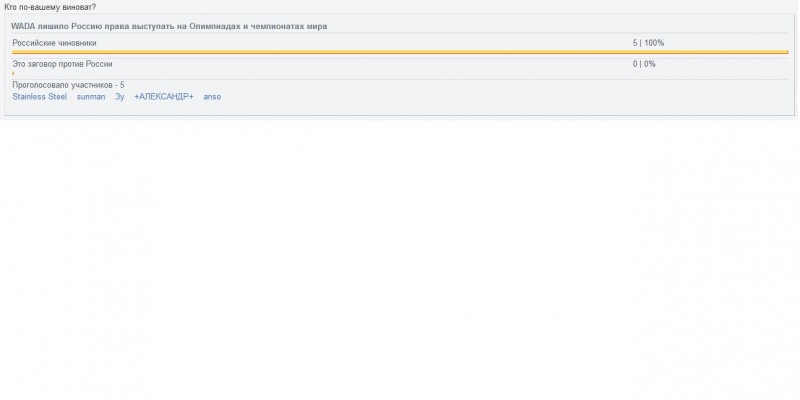Viewport: 800px width, 400px height.
Task: Open anso voter profile link
Action: click(212, 96)
